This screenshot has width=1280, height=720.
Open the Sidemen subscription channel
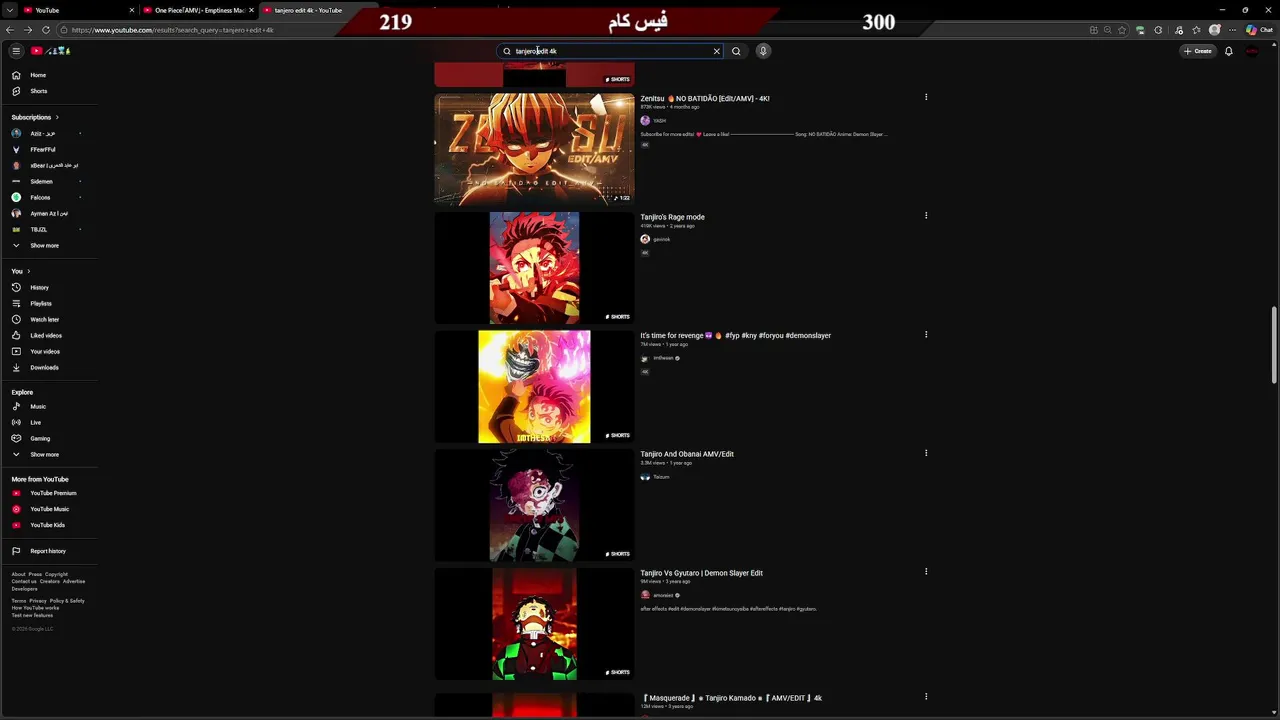pos(48,181)
